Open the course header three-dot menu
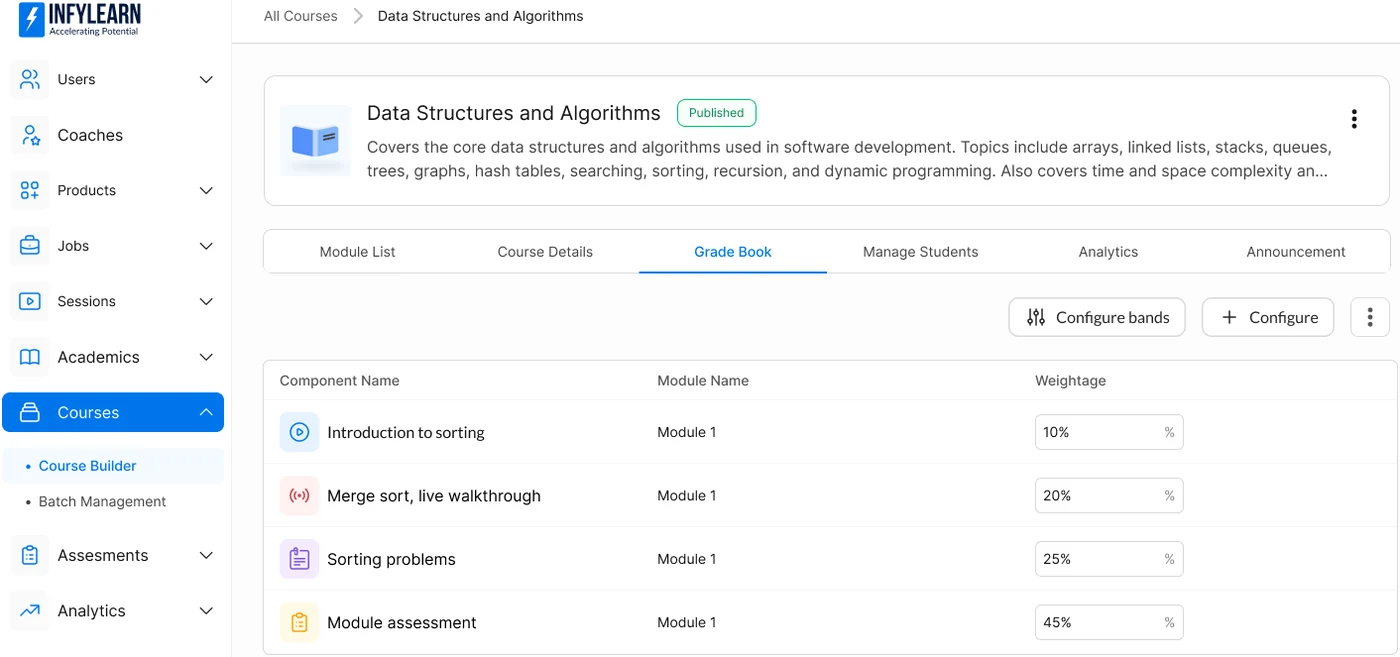Viewport: 1400px width, 657px height. tap(1354, 119)
